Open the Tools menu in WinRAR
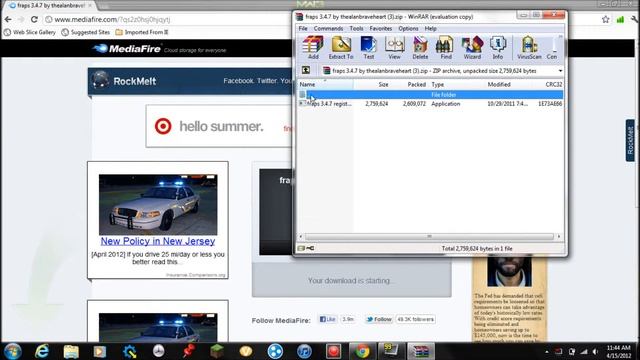The height and width of the screenshot is (360, 640). tap(356, 29)
